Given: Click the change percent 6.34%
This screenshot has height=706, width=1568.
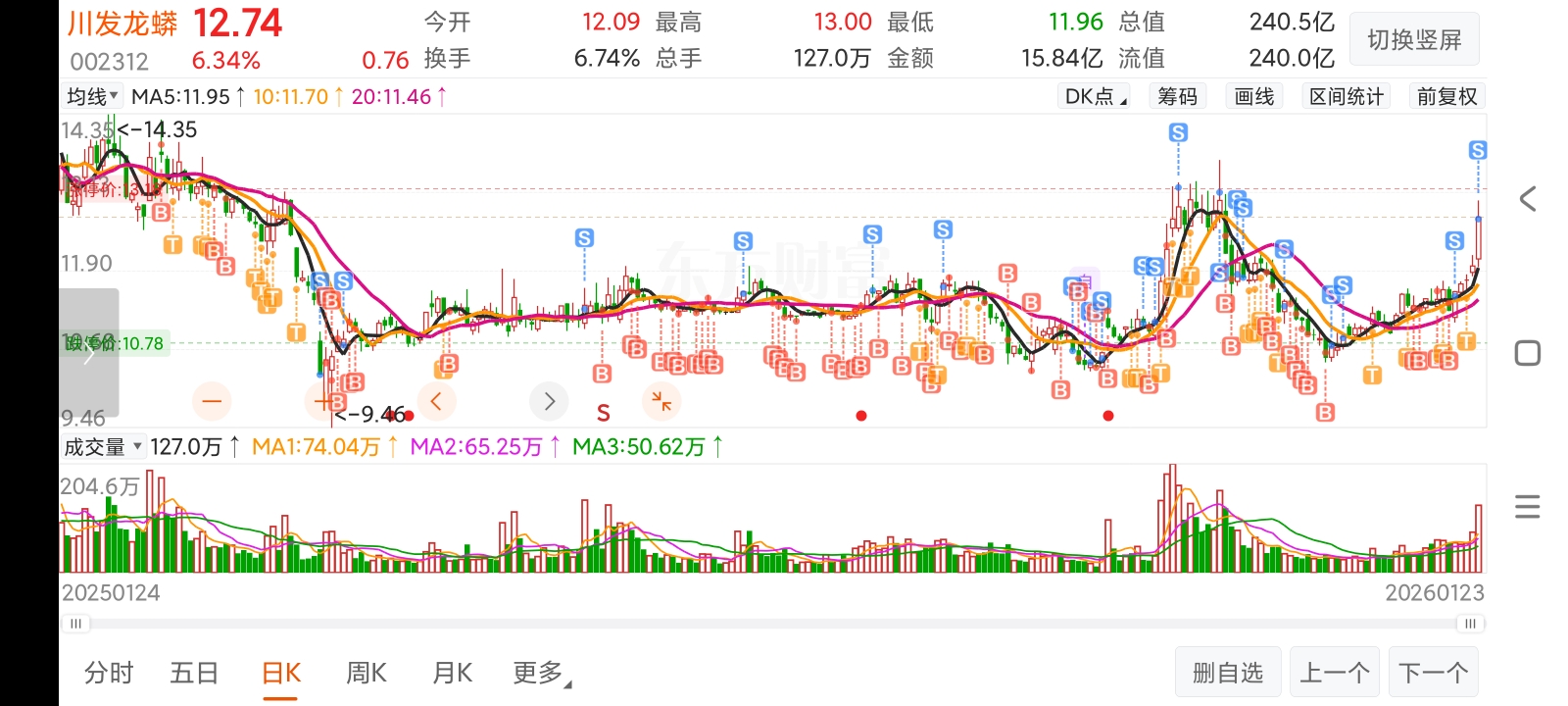Looking at the screenshot, I should (226, 61).
